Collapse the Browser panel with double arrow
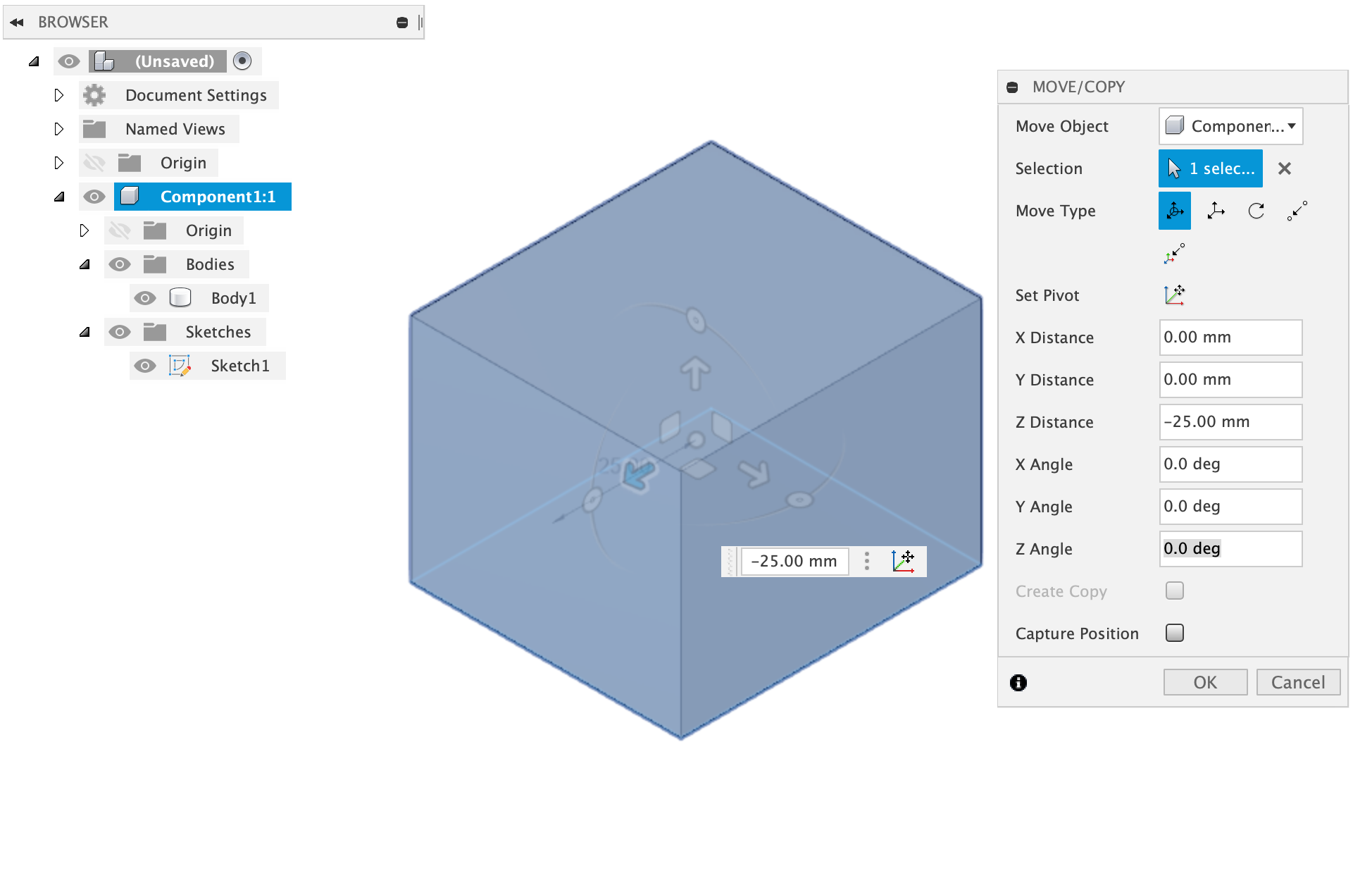The height and width of the screenshot is (890, 1372). click(17, 23)
